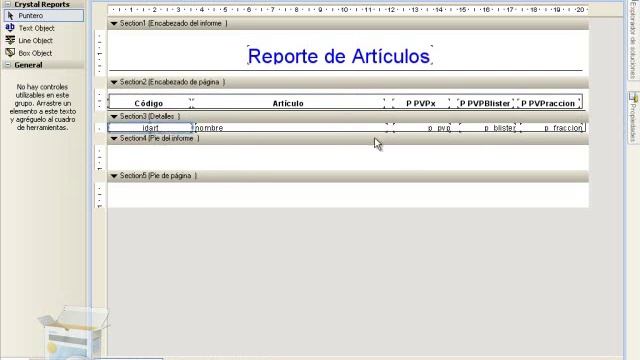Screen dimensions: 640x360
Task: Select the p_blister detail field
Action: (x=487, y=128)
